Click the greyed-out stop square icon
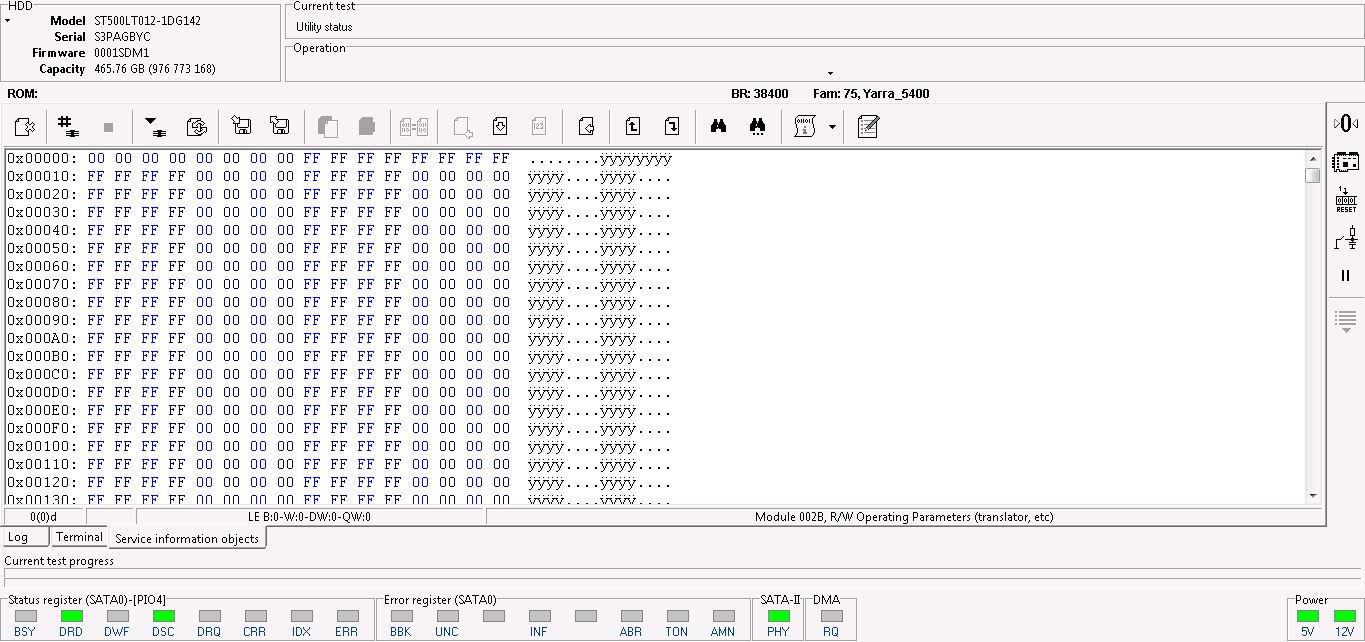 pyautogui.click(x=108, y=127)
